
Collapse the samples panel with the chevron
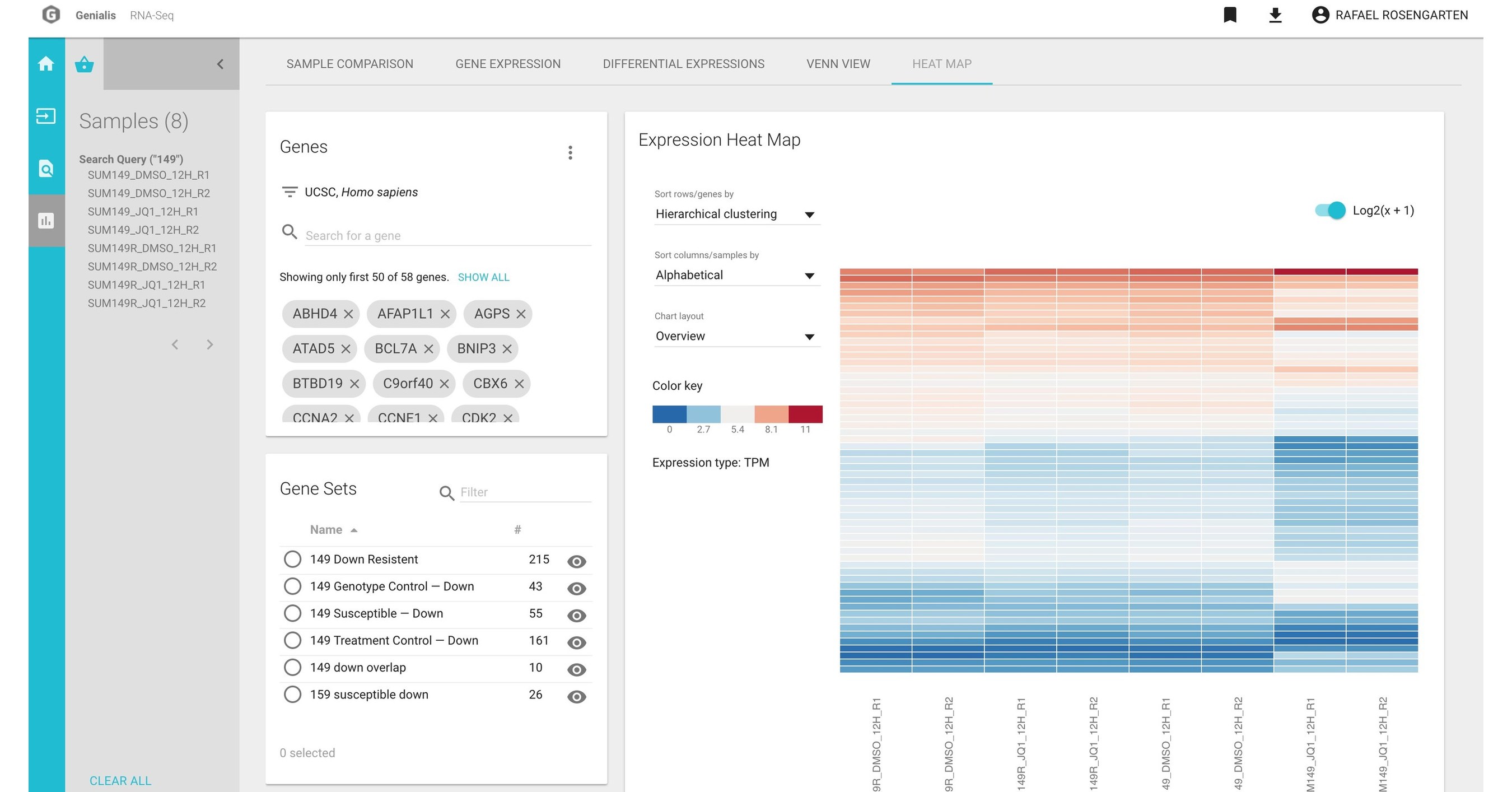[x=220, y=64]
